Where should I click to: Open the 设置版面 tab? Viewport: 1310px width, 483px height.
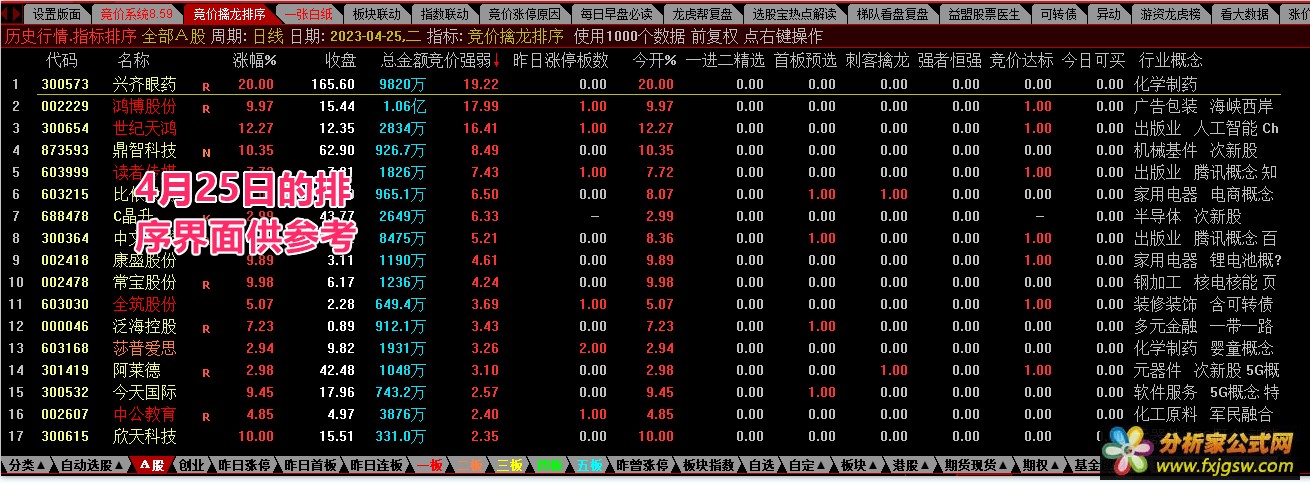pyautogui.click(x=57, y=14)
